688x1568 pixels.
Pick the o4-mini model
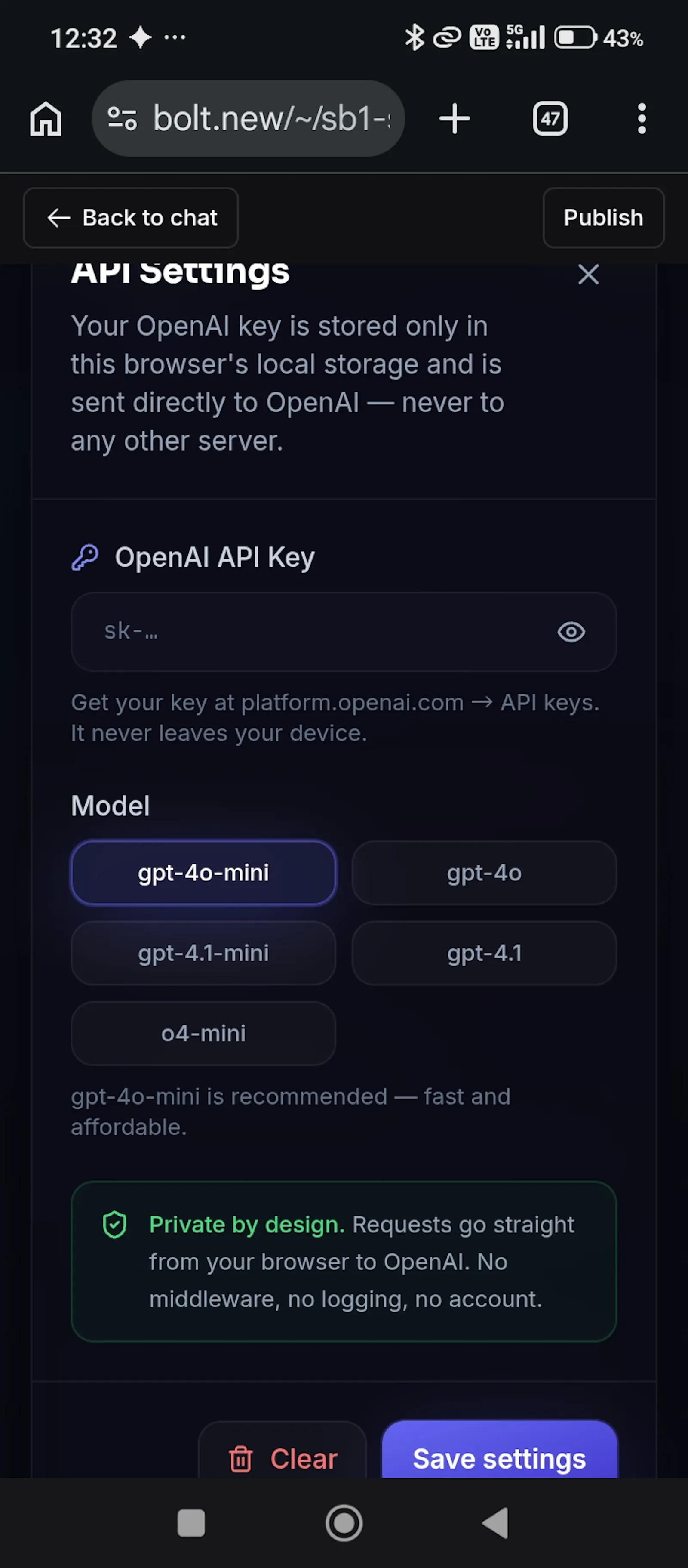pos(203,1034)
